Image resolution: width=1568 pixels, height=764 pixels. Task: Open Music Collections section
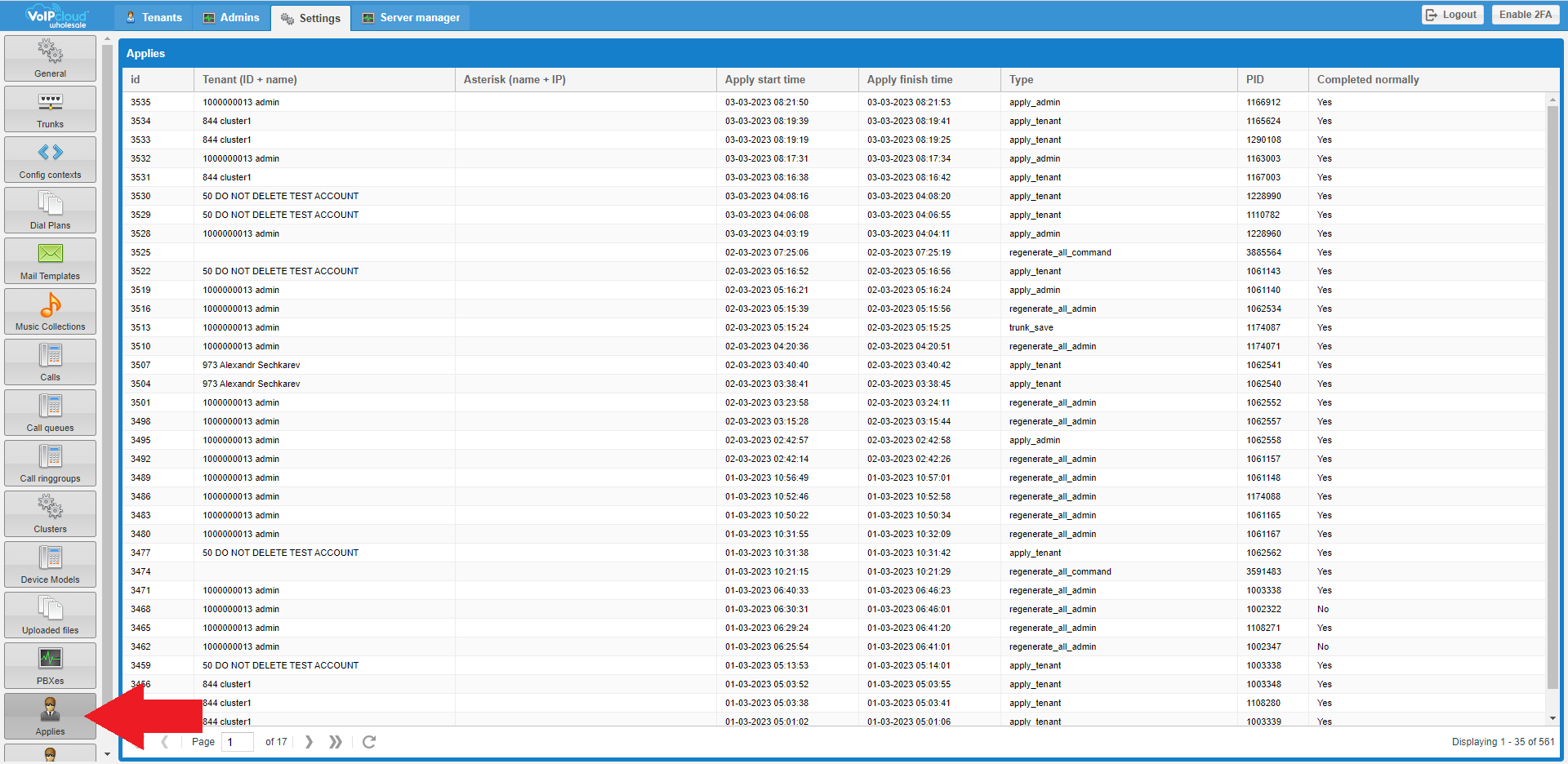[x=50, y=311]
